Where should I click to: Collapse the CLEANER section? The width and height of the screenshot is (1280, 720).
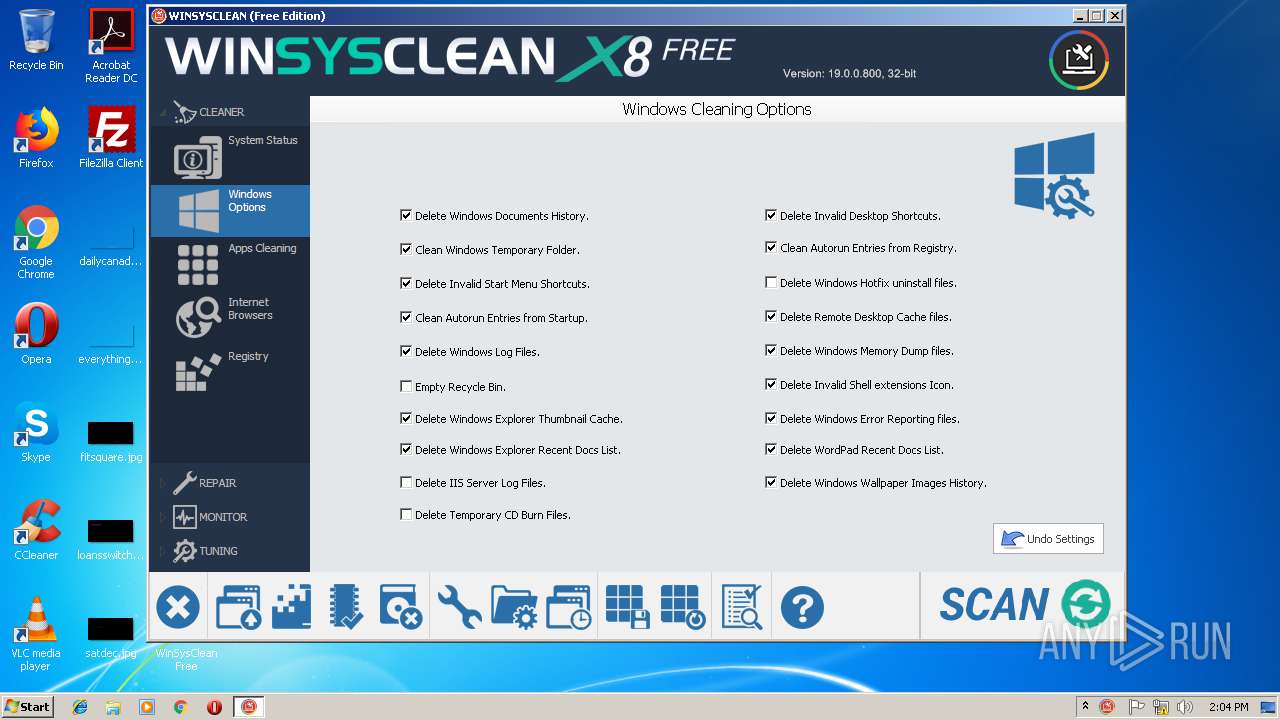[164, 113]
